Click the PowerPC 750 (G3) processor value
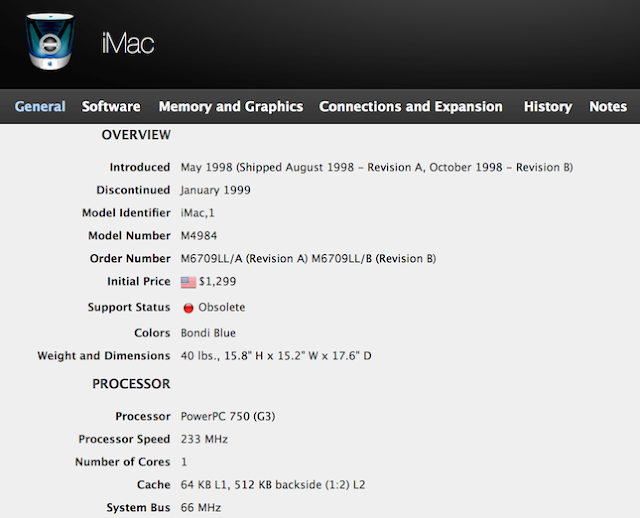This screenshot has width=640, height=518. pos(228,416)
